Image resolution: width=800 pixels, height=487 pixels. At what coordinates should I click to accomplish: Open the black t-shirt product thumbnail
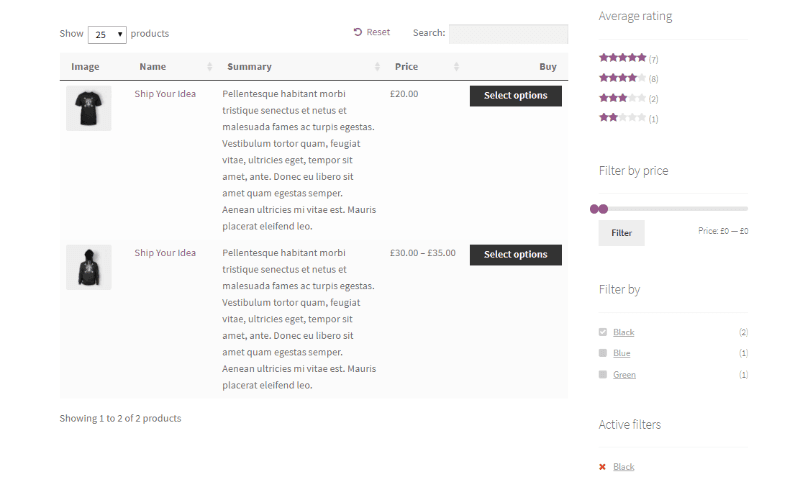point(88,108)
